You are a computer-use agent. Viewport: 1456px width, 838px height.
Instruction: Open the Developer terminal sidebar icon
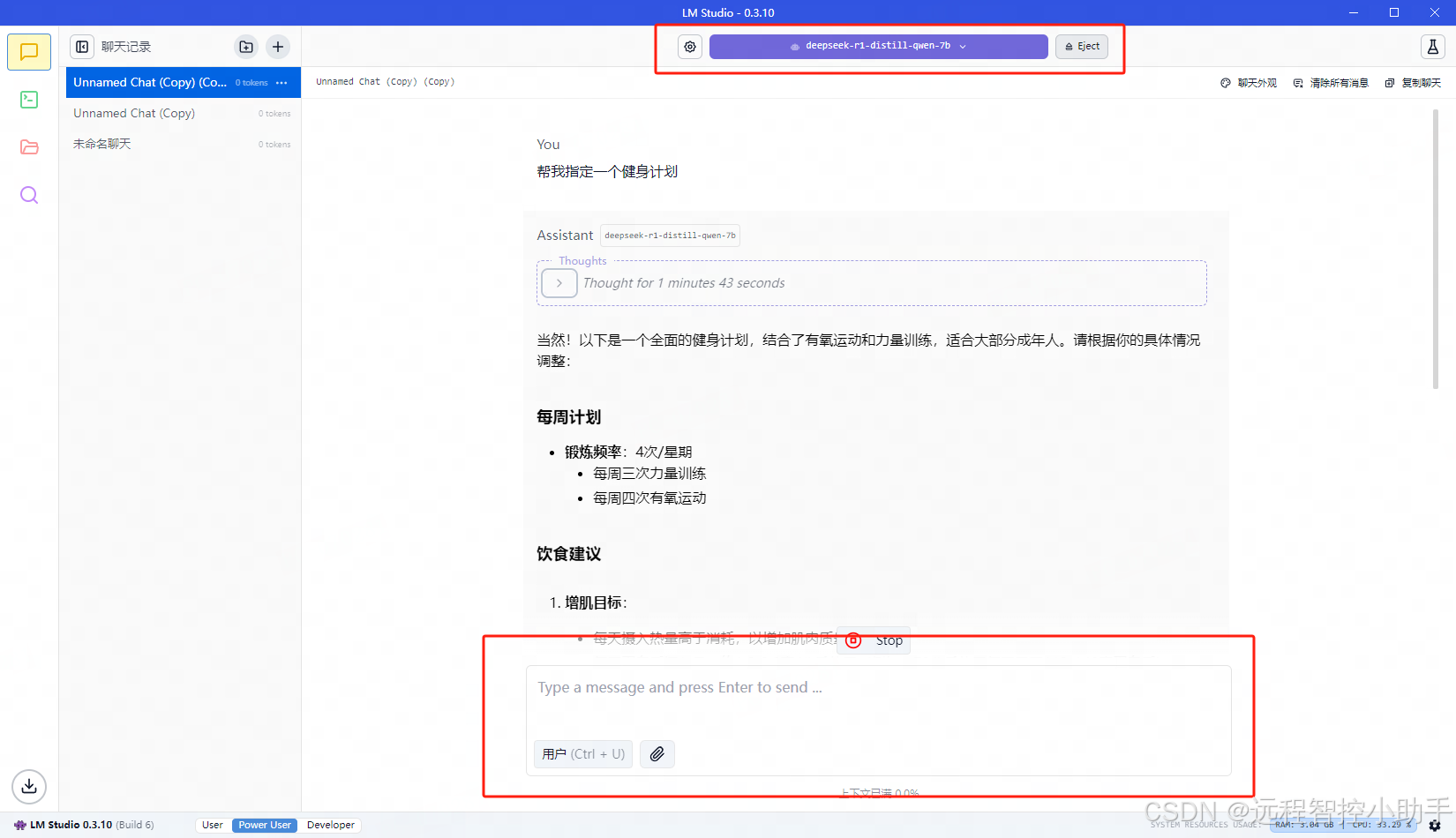(29, 100)
